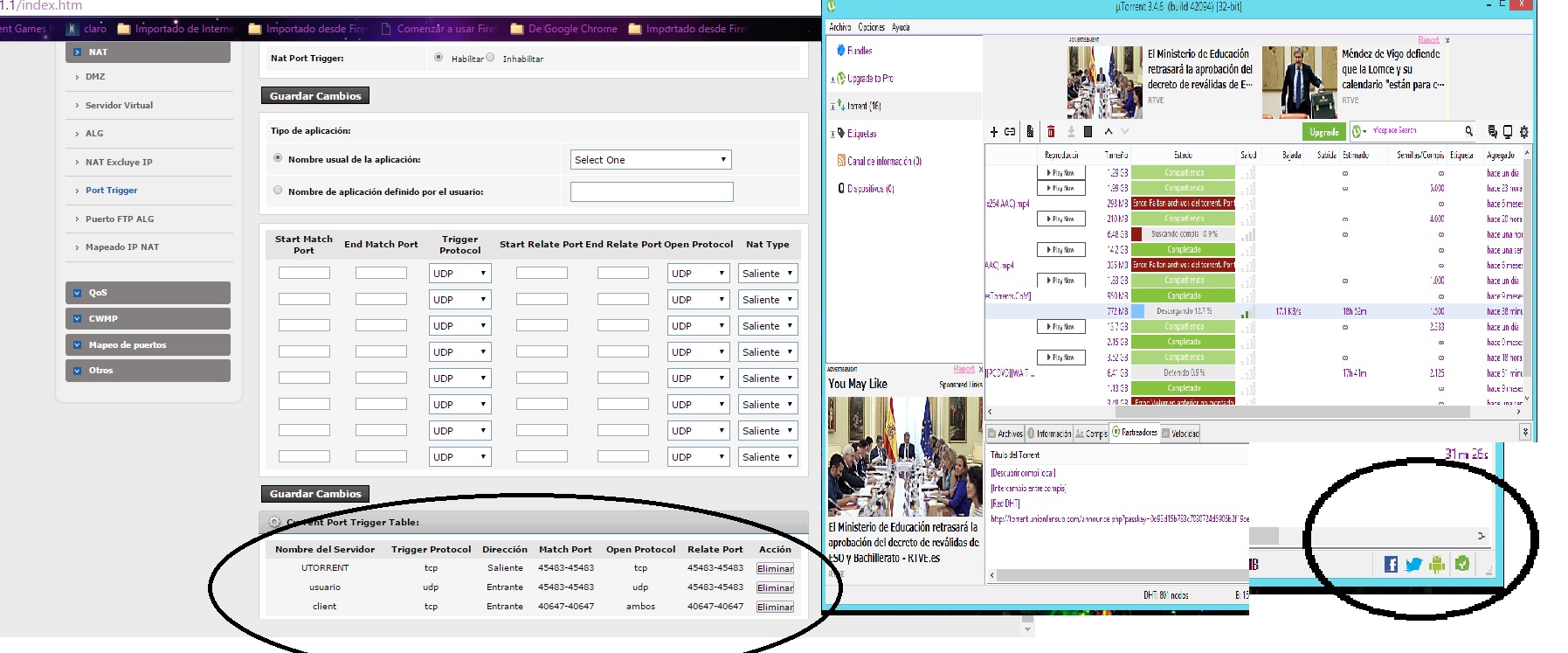1568x653 pixels.
Task: Click the stop torrent square icon
Action: click(x=1088, y=132)
